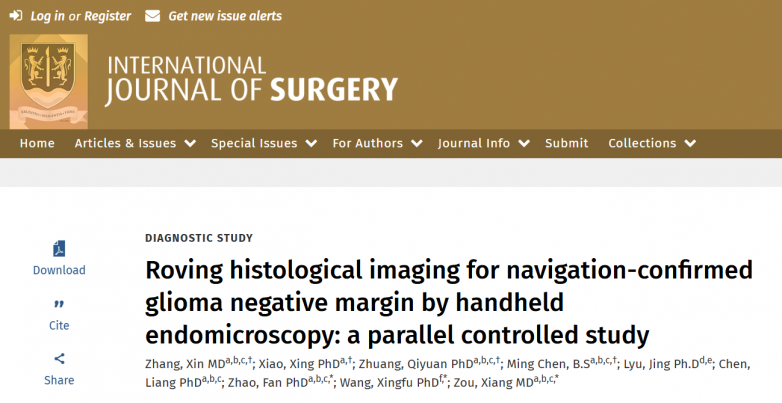Image resolution: width=782 pixels, height=403 pixels.
Task: Open the Log in link
Action: point(47,16)
